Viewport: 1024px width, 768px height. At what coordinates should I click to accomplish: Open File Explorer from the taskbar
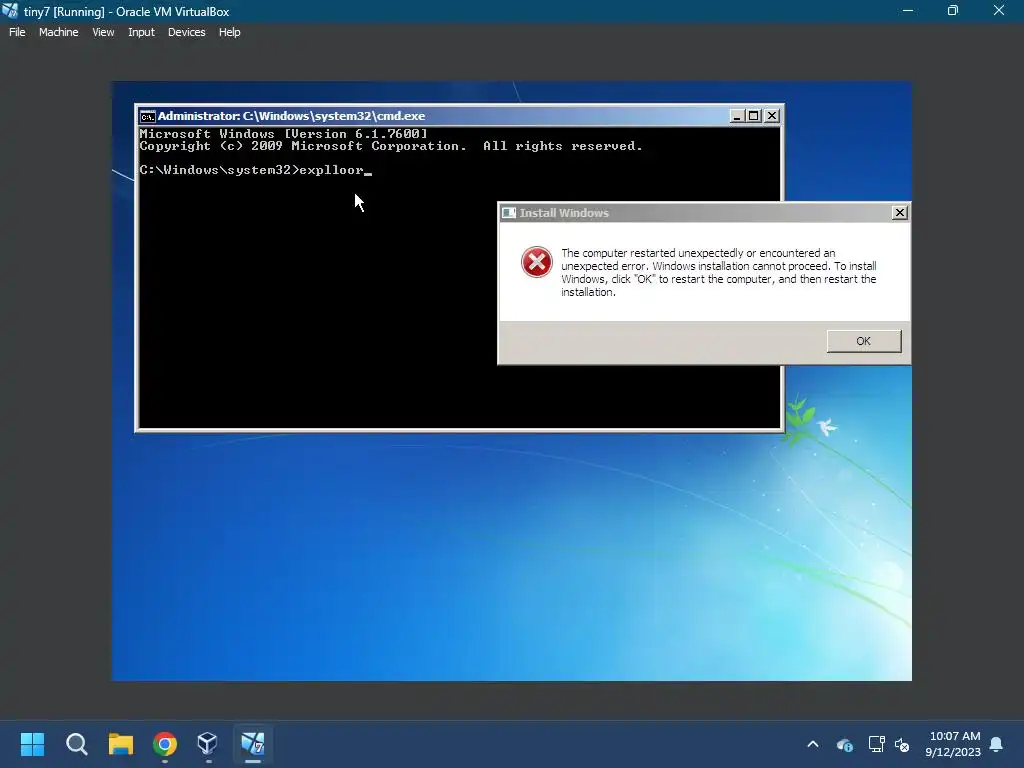[x=121, y=744]
